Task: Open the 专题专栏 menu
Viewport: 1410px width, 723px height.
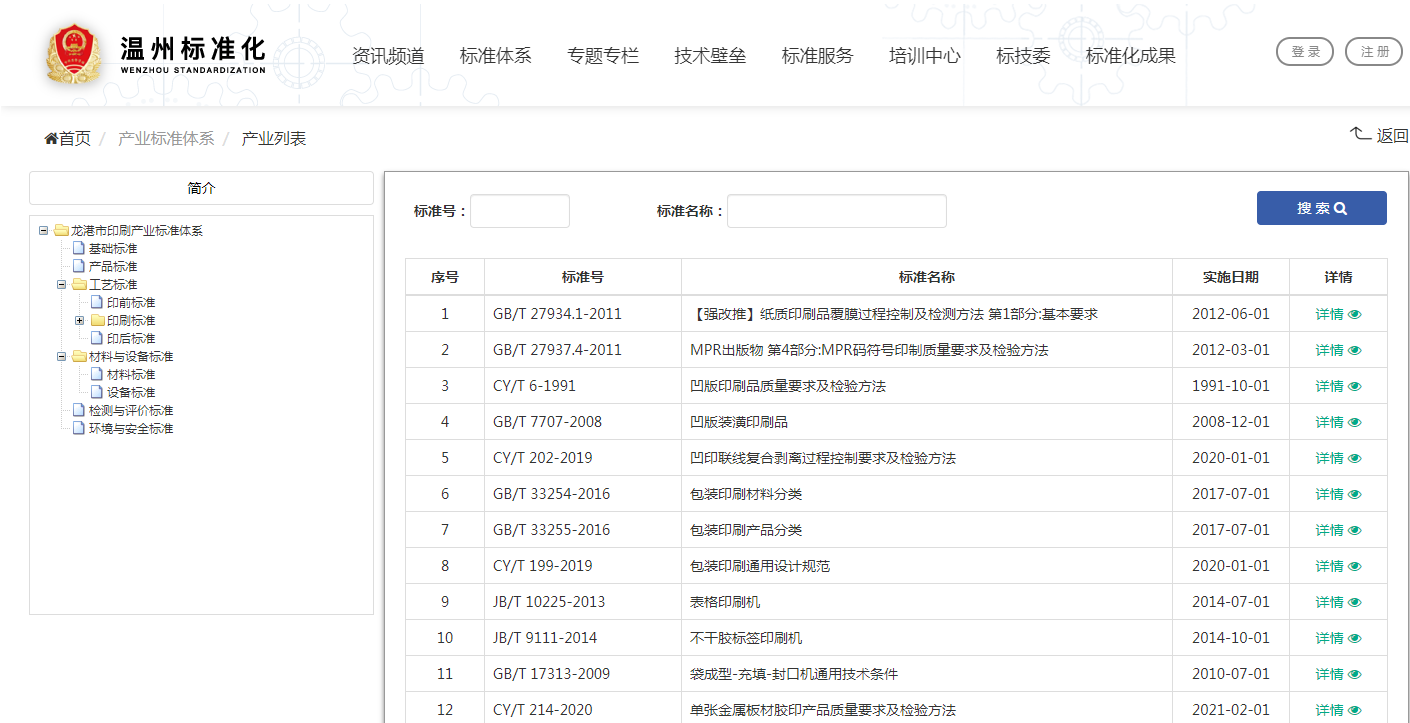Action: point(603,56)
